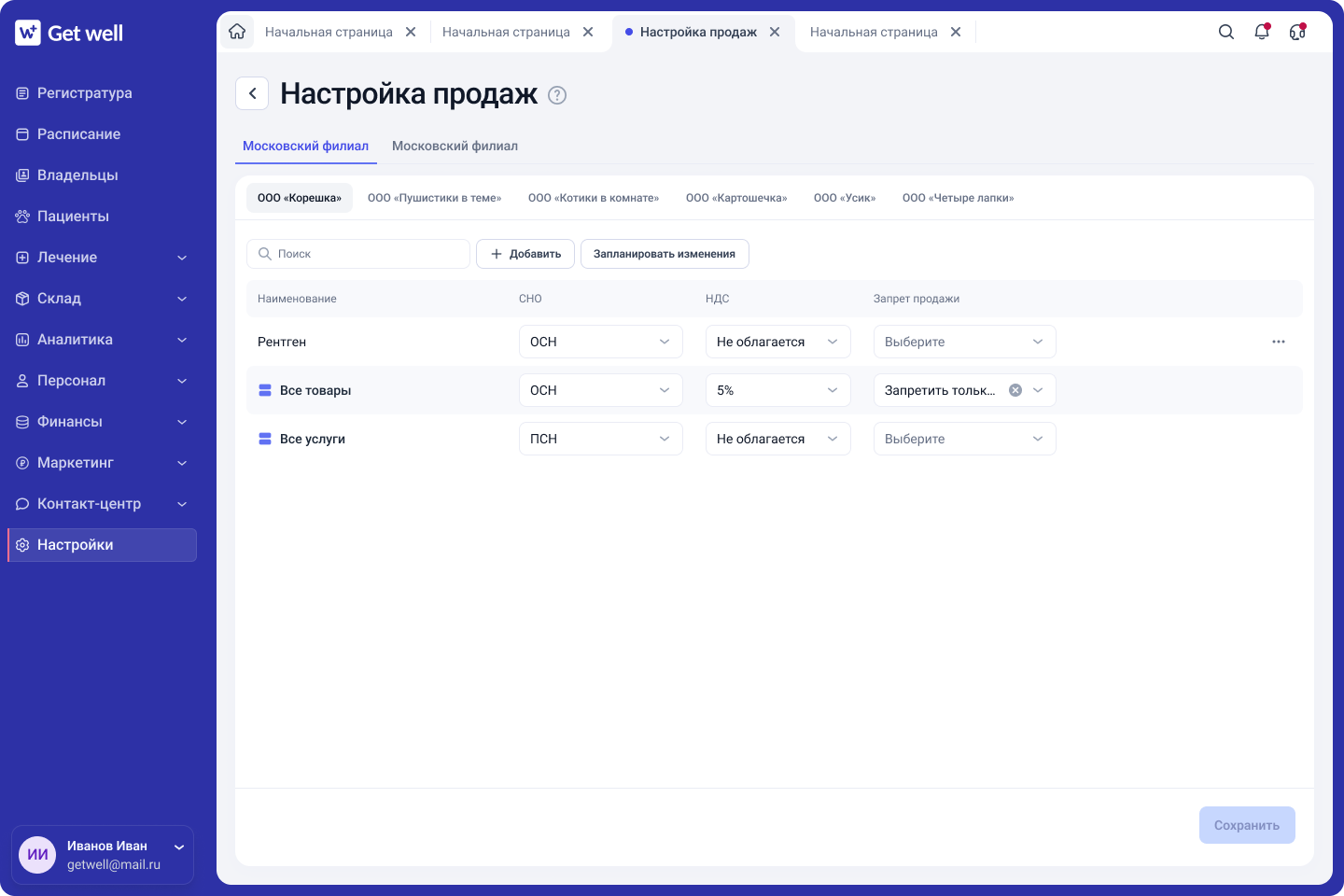
Task: Click the Наименование column header
Action: tap(297, 299)
